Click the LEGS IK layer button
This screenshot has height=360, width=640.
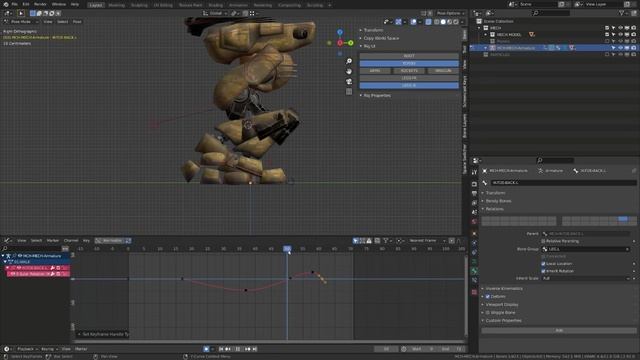[x=409, y=86]
